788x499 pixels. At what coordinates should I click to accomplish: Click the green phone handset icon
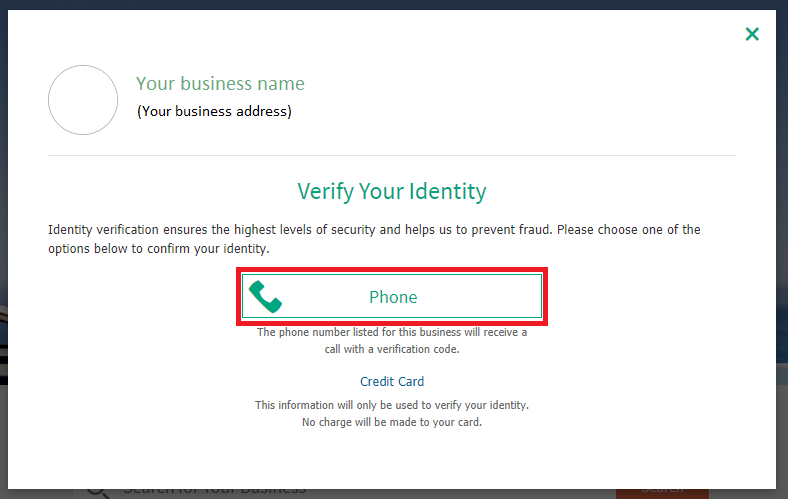[x=265, y=296]
